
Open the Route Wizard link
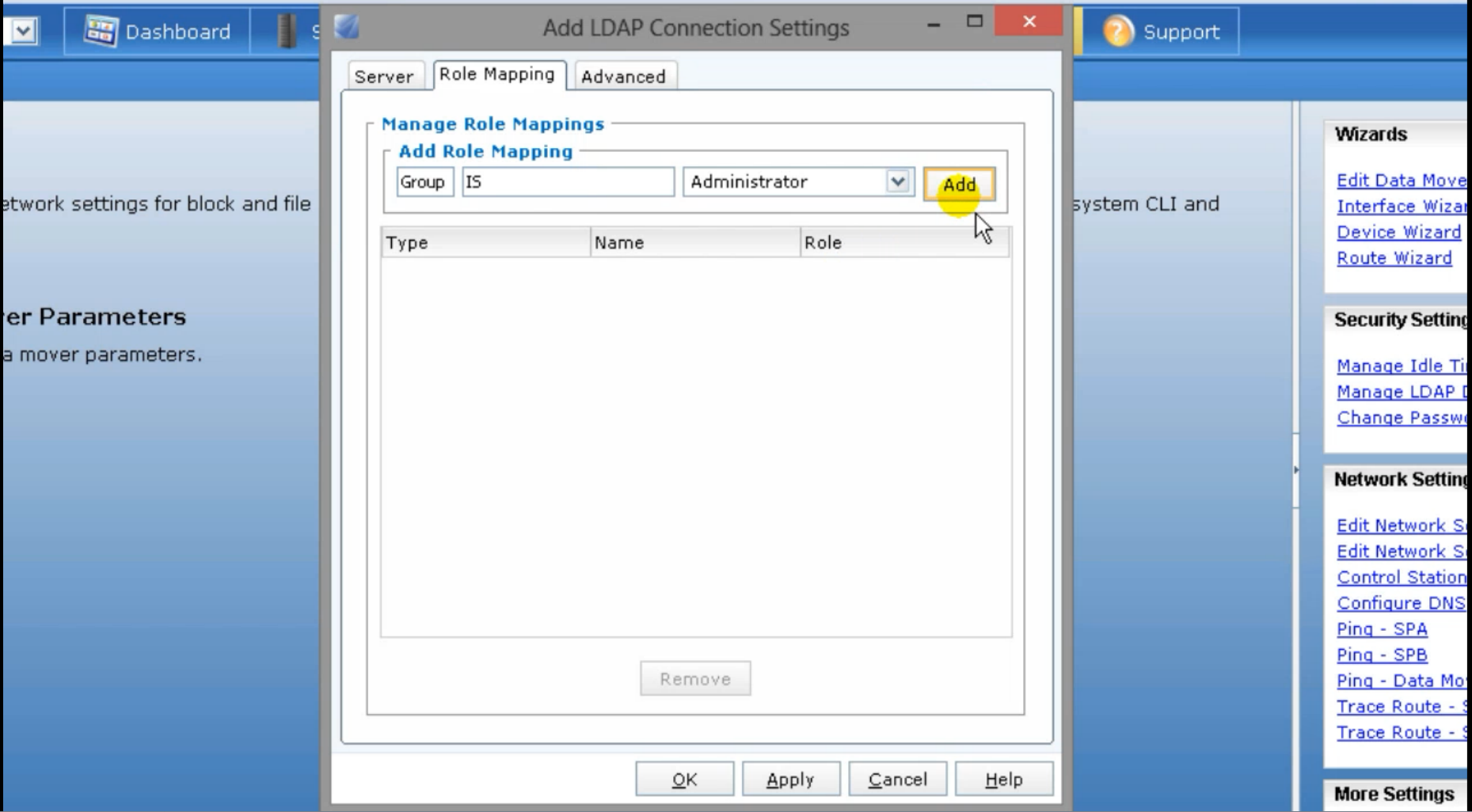1394,257
